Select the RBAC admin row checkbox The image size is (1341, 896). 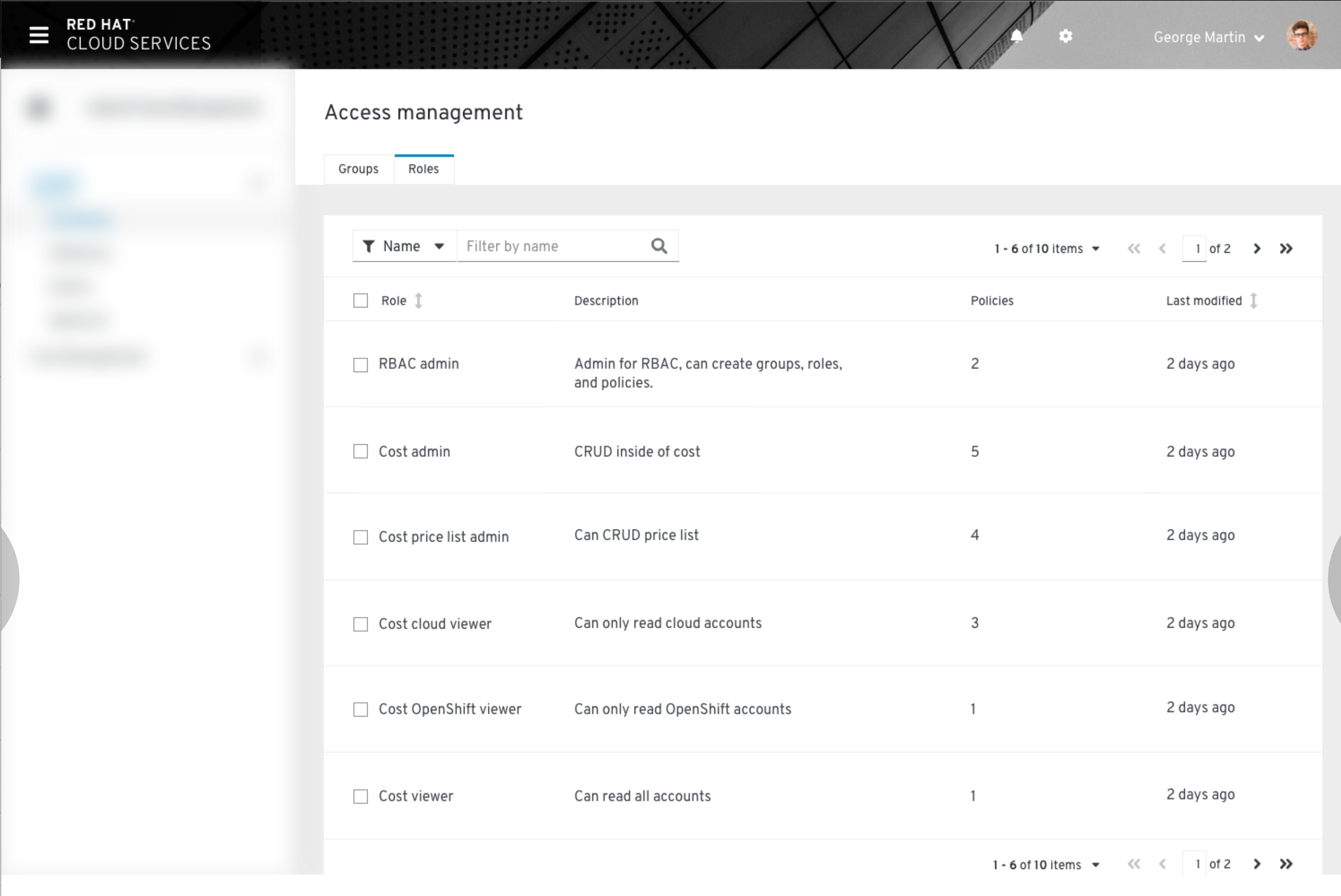click(x=360, y=364)
